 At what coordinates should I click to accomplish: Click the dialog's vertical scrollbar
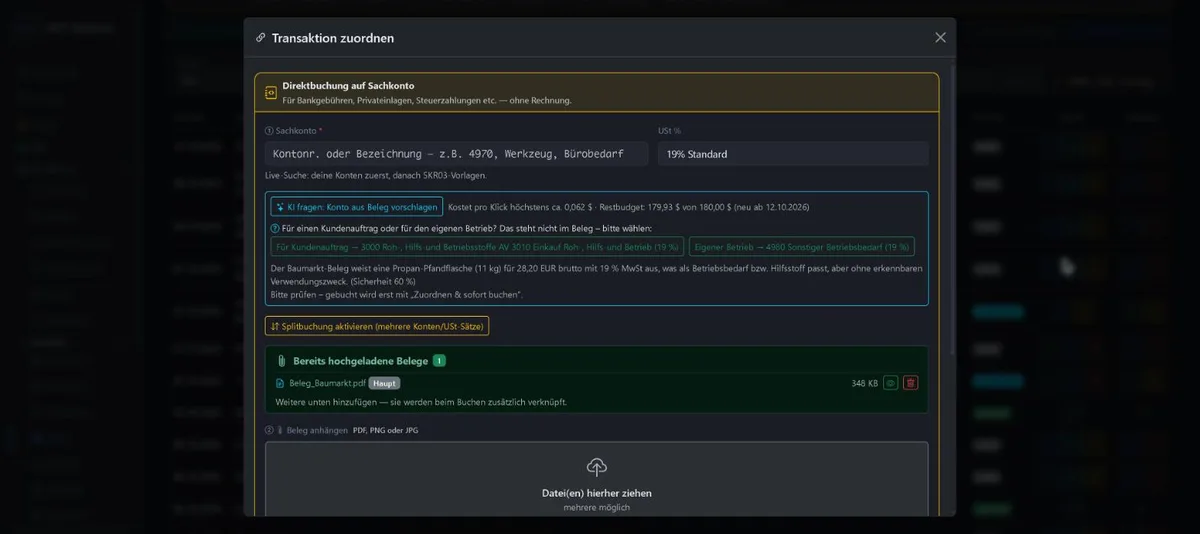[x=952, y=210]
